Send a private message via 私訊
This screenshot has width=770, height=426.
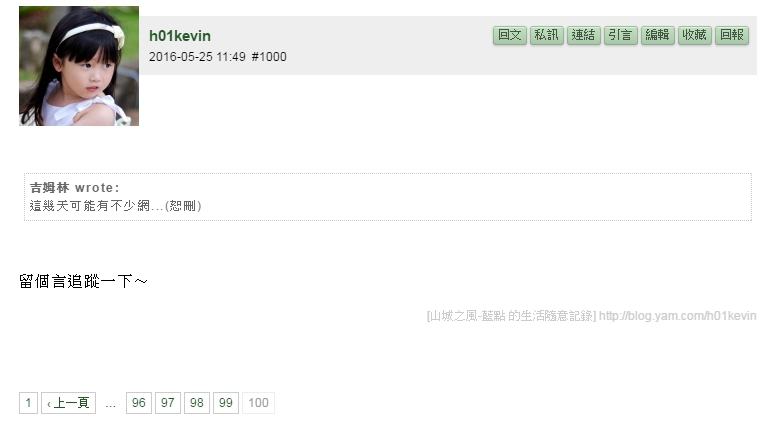547,35
